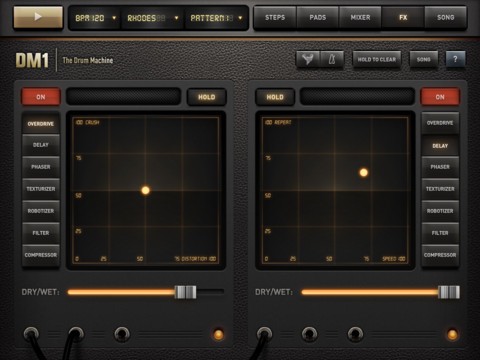Open the Pattern dropdown
This screenshot has width=480, height=360.
click(216, 18)
